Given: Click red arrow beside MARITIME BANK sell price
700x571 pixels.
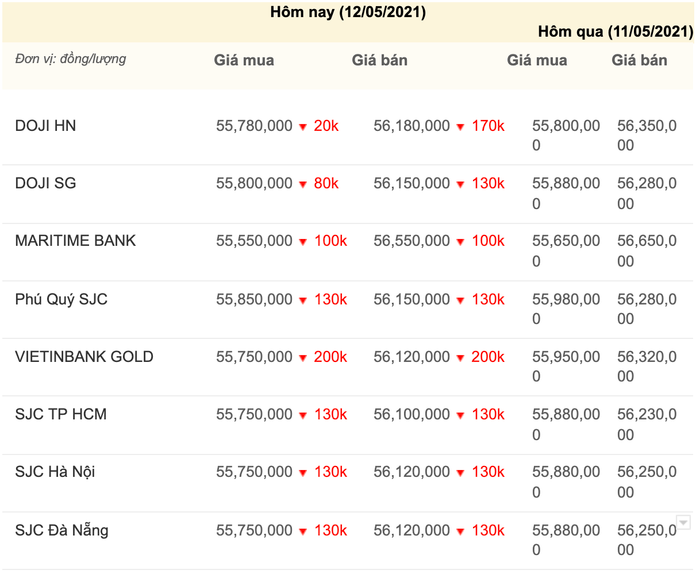Looking at the screenshot, I should pos(460,242).
